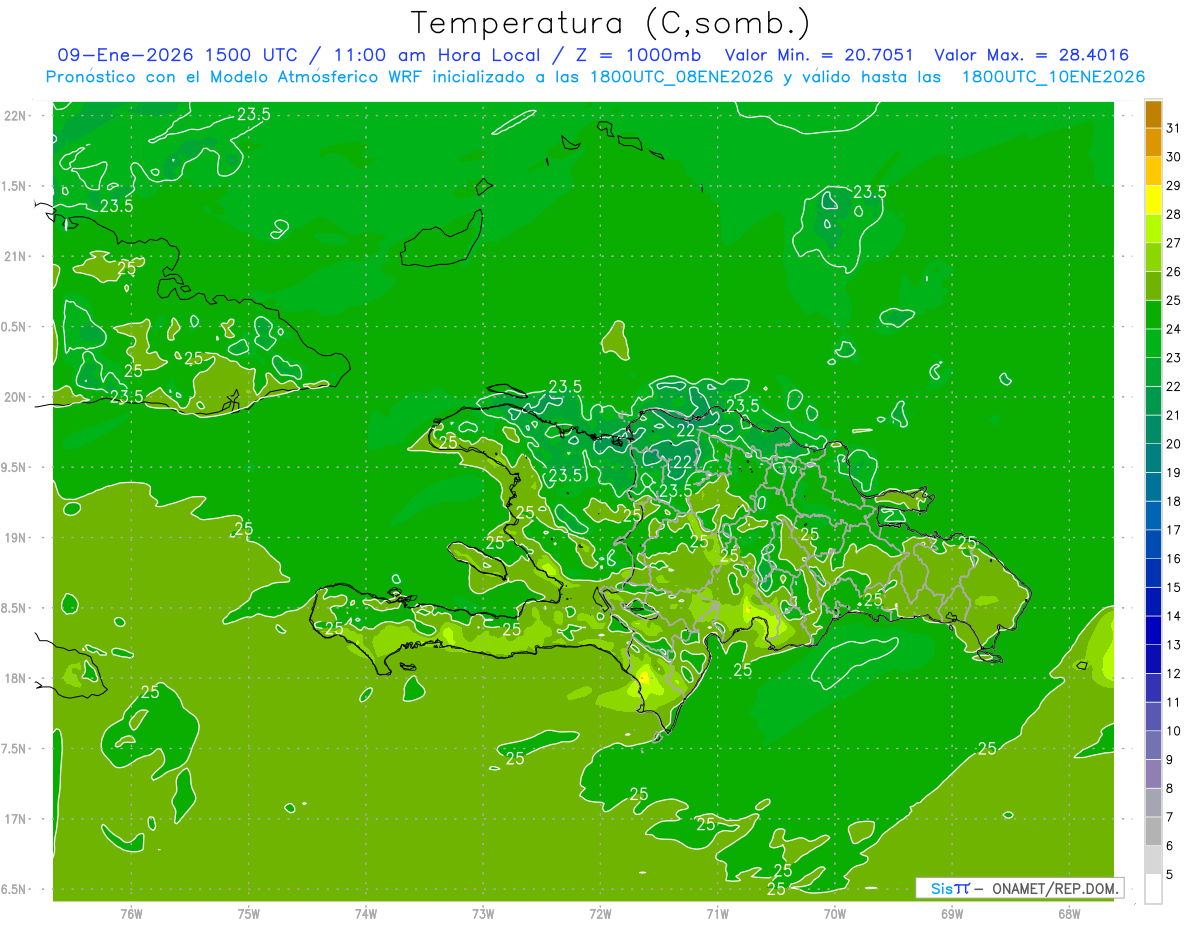
Task: Click the 21N latitude axis label
Action: pos(15,256)
